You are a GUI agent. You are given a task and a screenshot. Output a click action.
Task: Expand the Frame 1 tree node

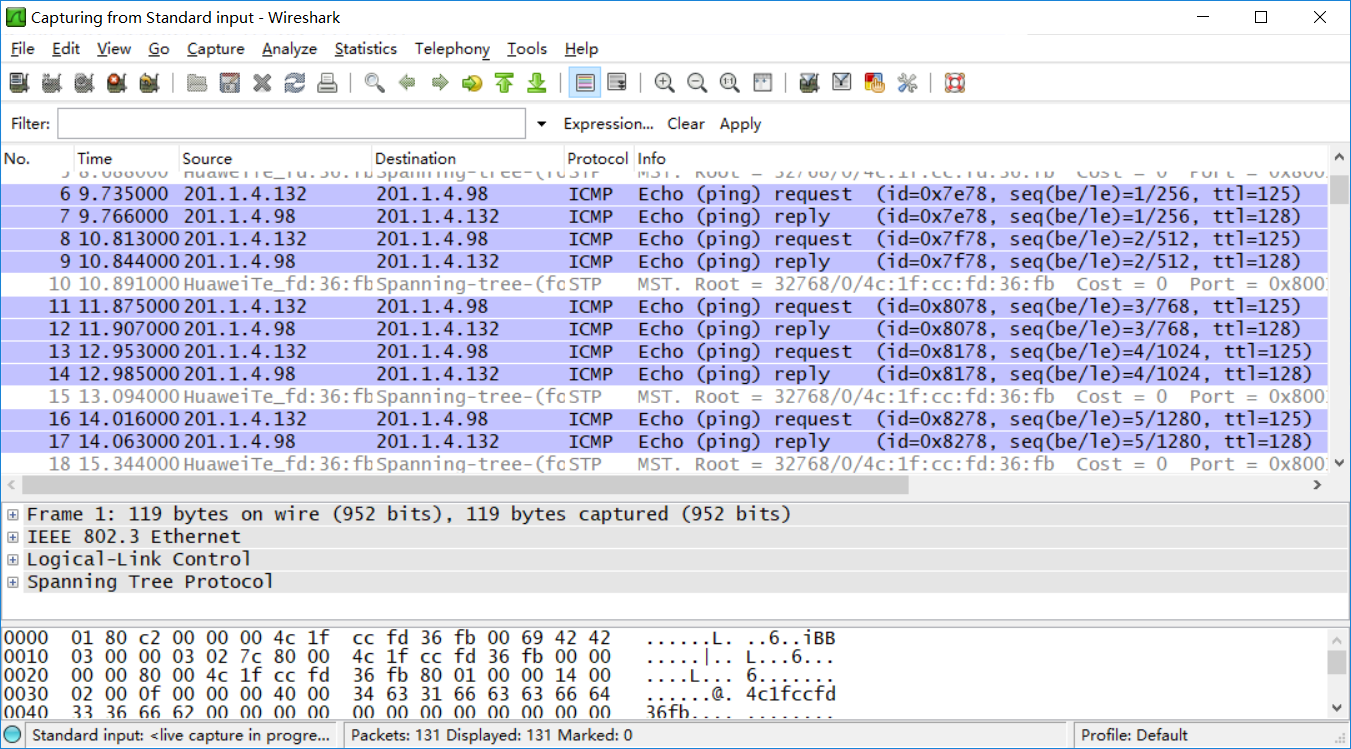[13, 514]
